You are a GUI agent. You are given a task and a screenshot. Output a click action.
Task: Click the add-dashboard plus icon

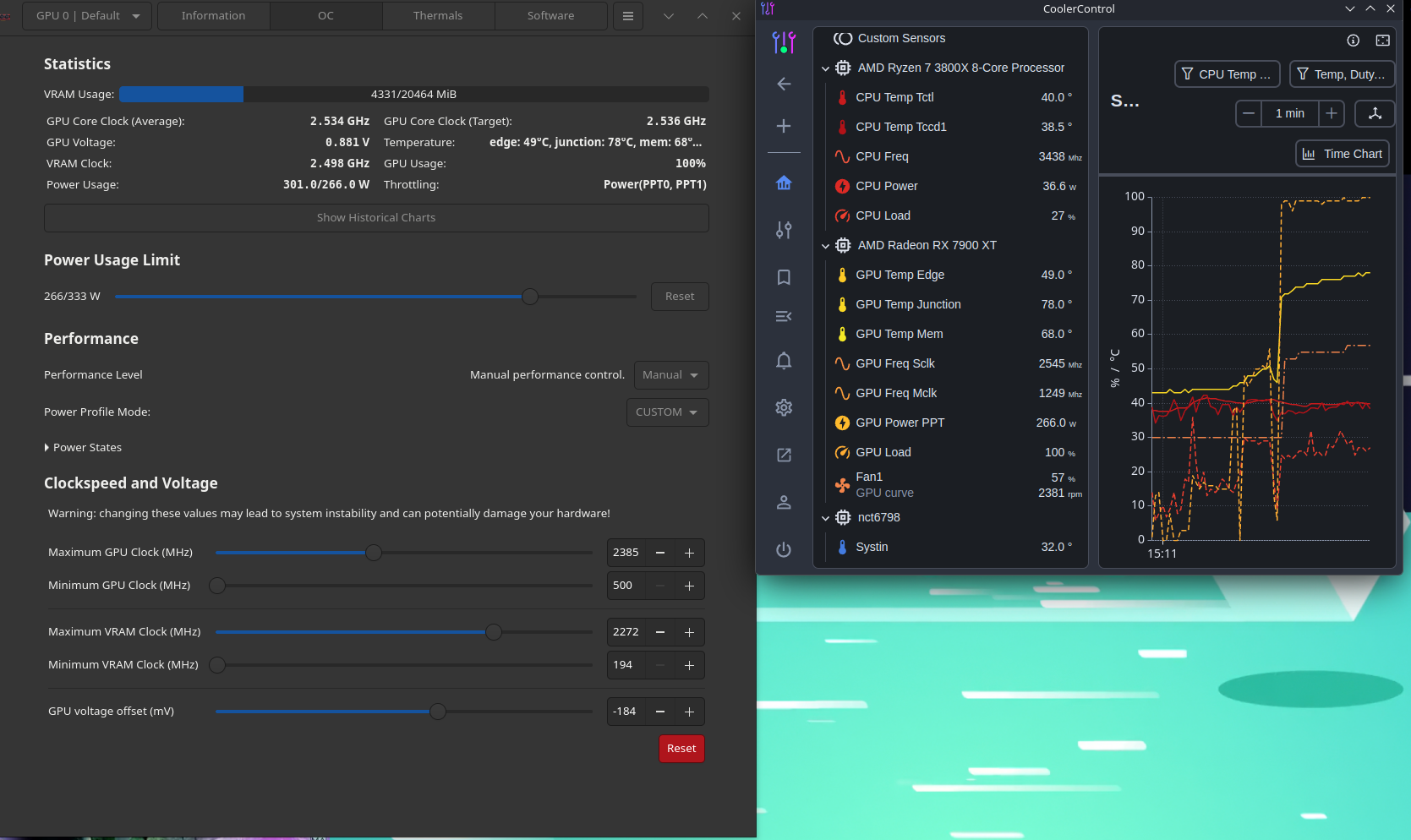(784, 125)
